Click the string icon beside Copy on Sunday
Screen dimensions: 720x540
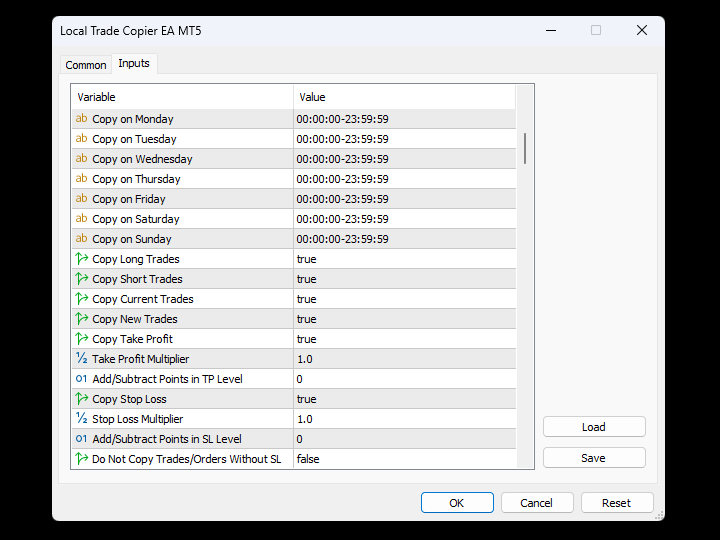[x=81, y=239]
